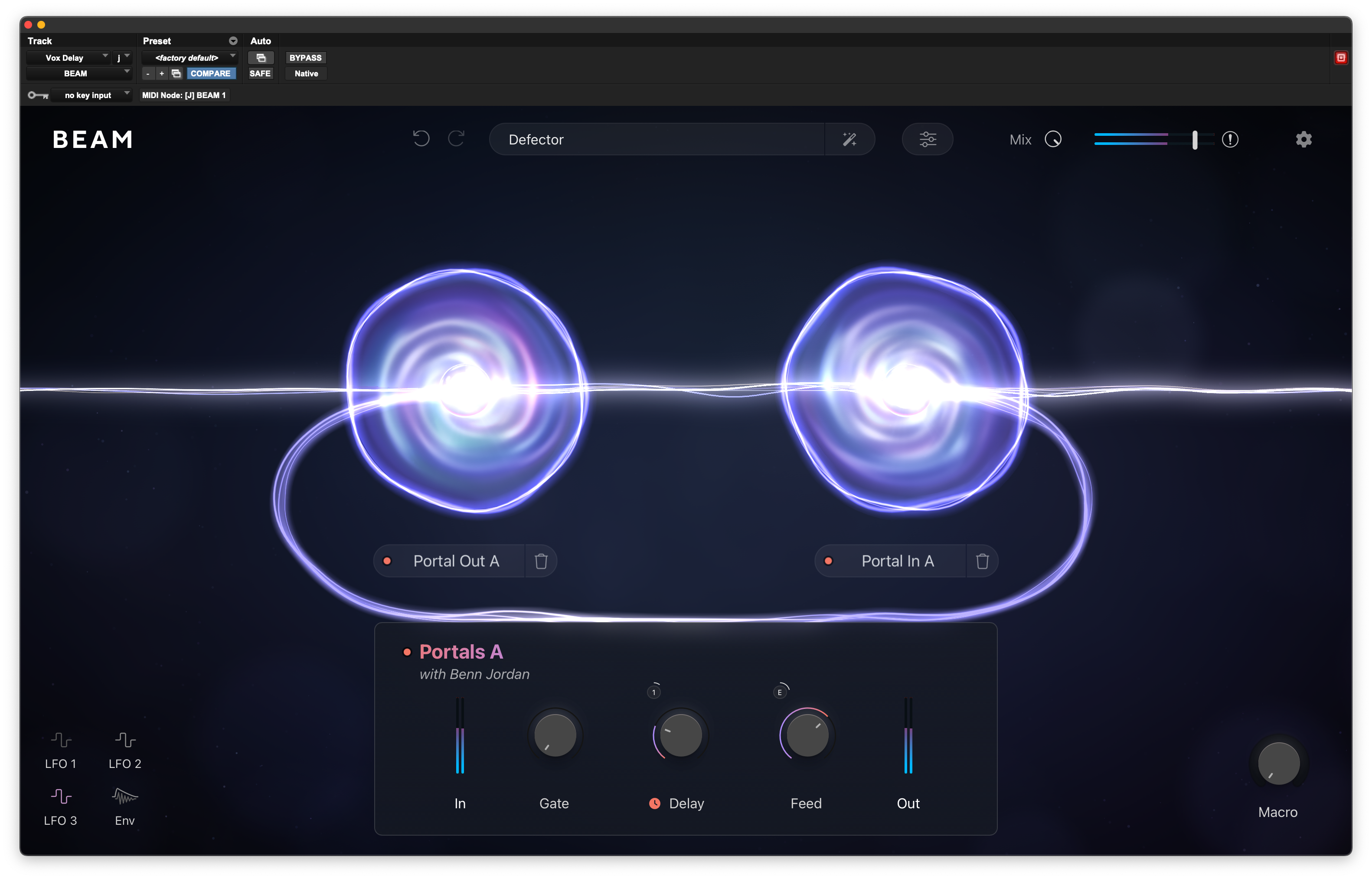Open the gear settings icon
This screenshot has width=1372, height=879.
click(x=1303, y=139)
